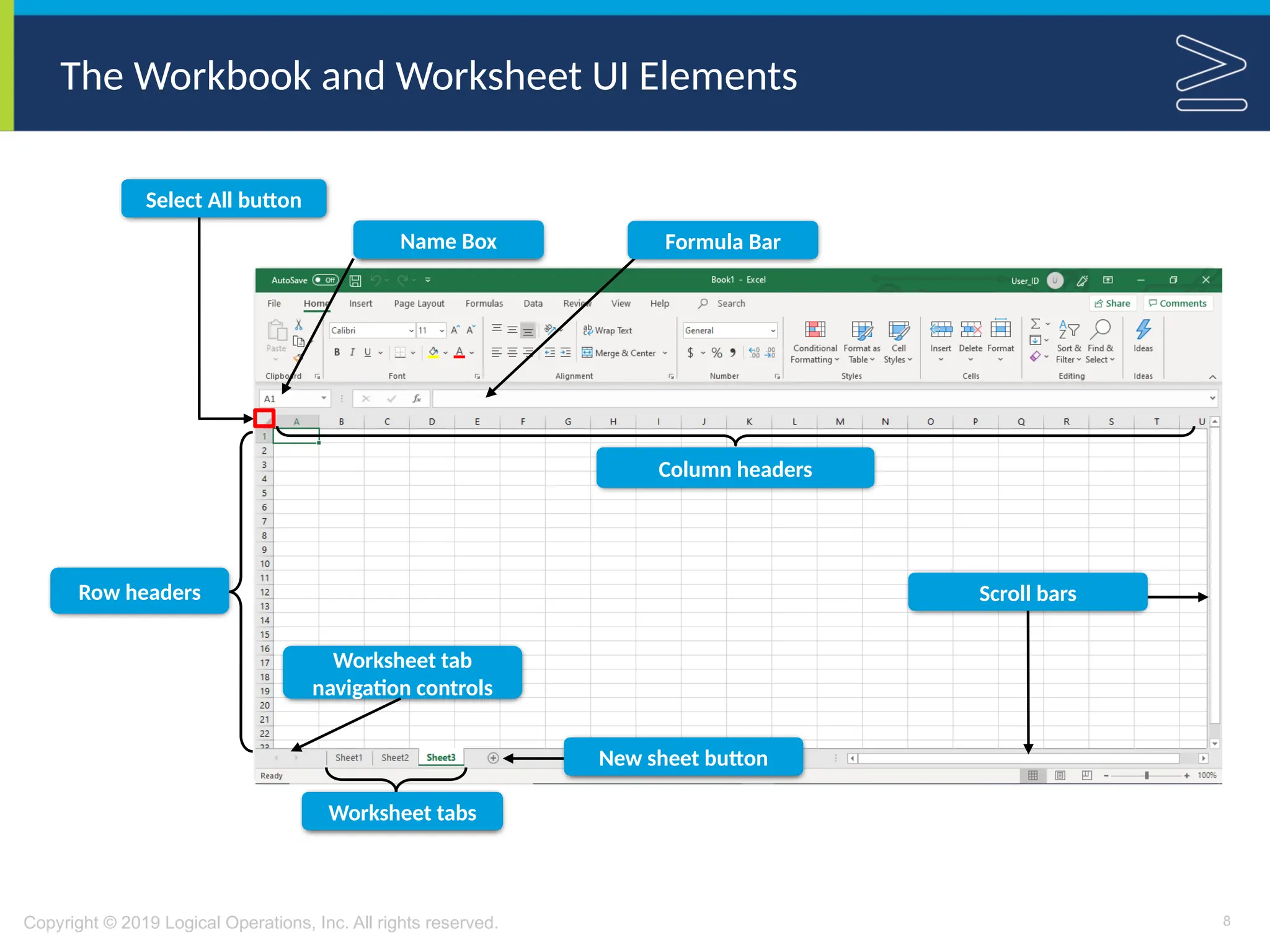
Task: Click the Decrease Font Size icon
Action: [471, 330]
